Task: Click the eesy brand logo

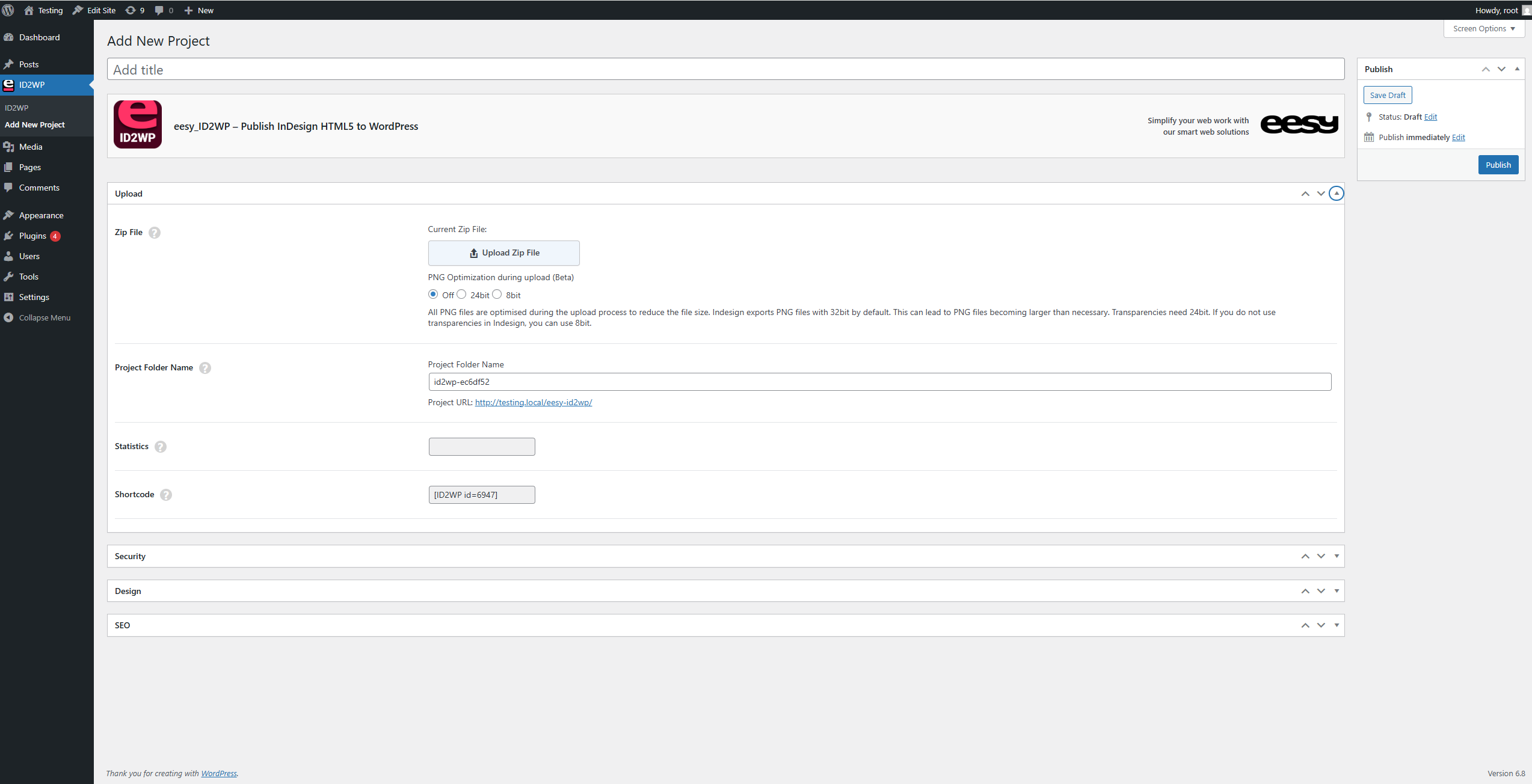Action: (1299, 124)
